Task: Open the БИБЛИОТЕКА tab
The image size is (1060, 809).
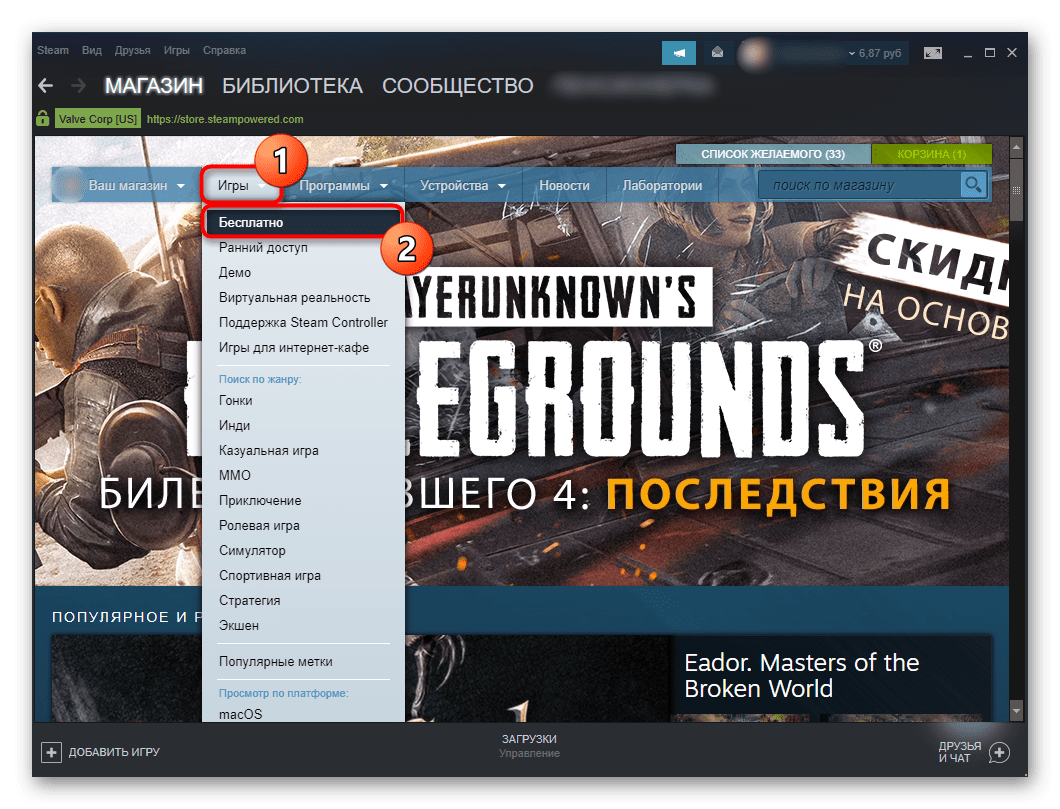Action: pyautogui.click(x=292, y=86)
